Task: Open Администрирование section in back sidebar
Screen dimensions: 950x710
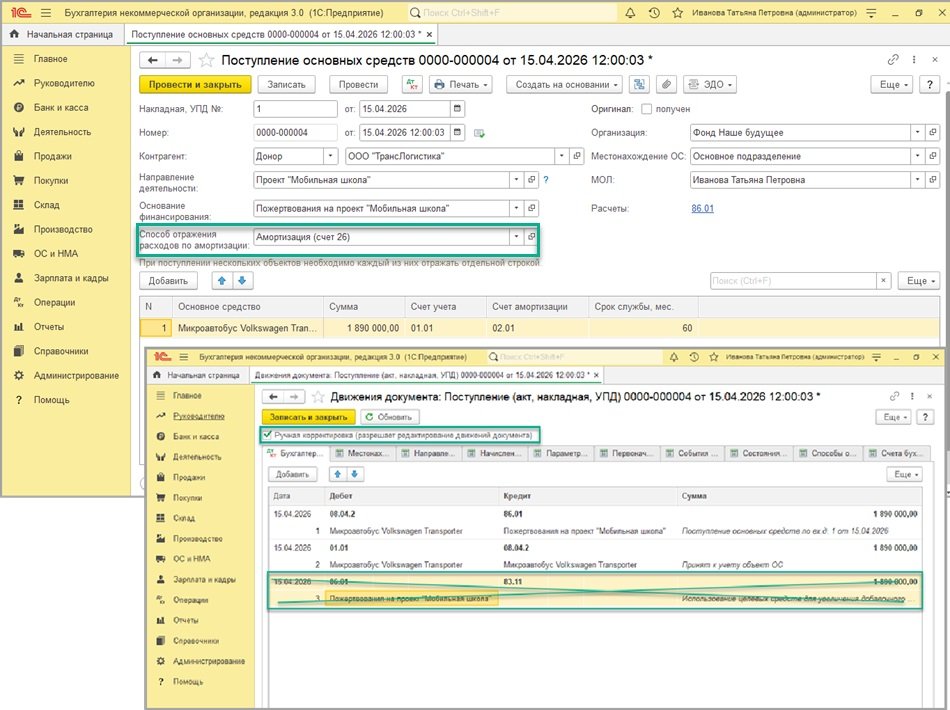Action: click(76, 376)
